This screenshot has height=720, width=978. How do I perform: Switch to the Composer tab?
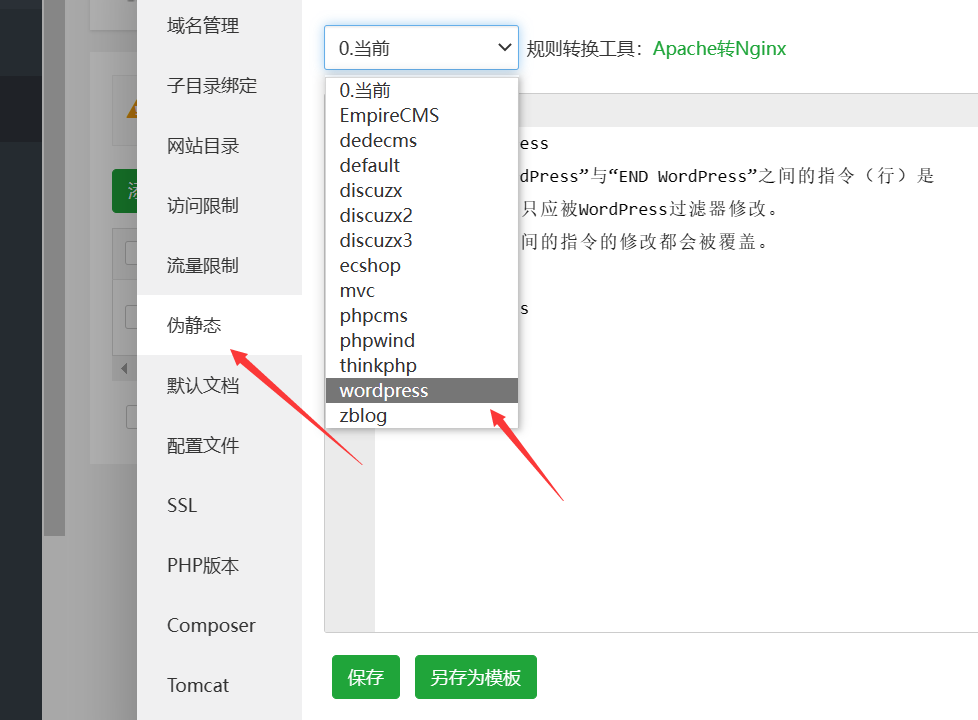(211, 625)
